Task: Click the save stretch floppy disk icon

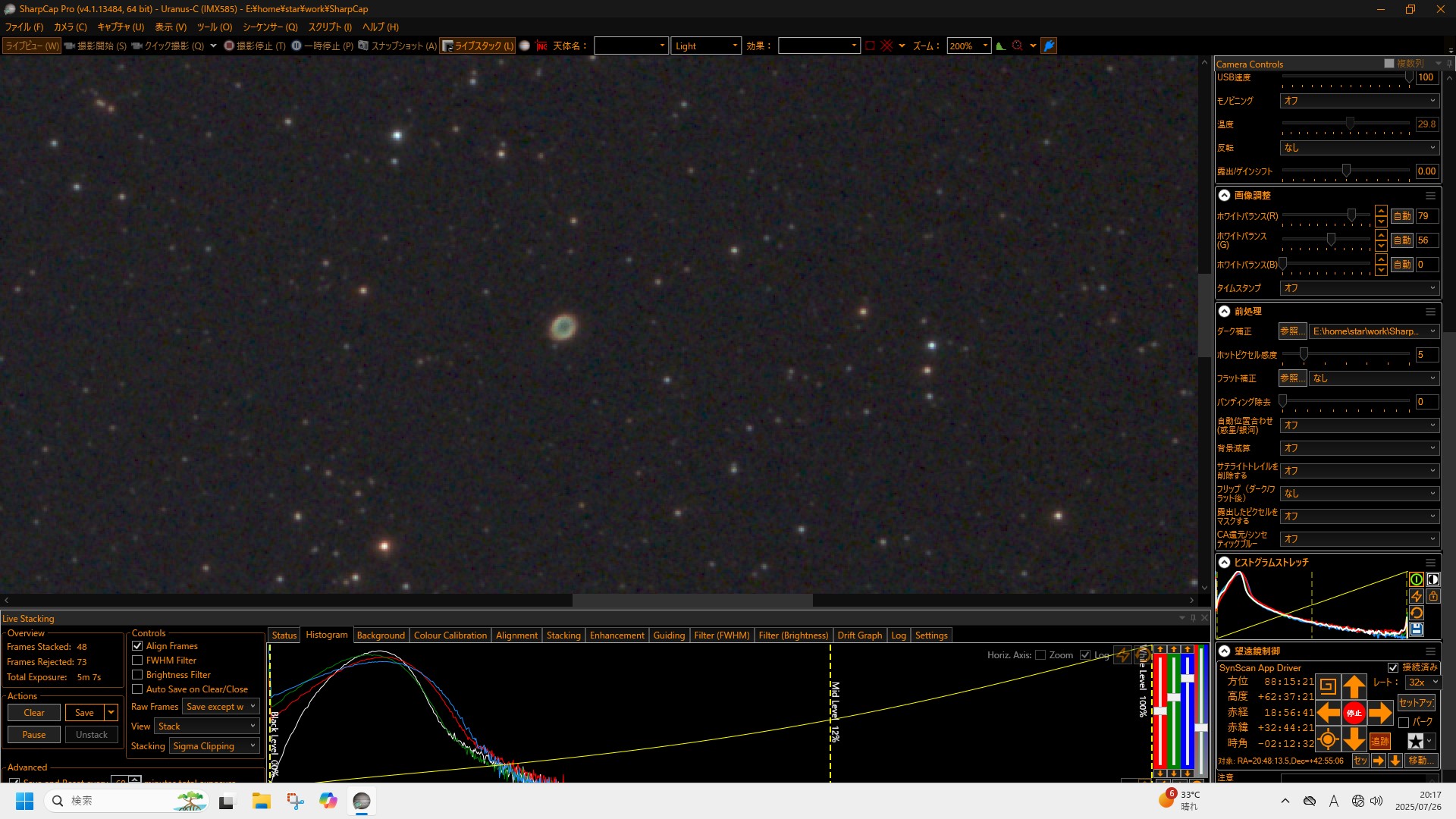Action: coord(1416,629)
